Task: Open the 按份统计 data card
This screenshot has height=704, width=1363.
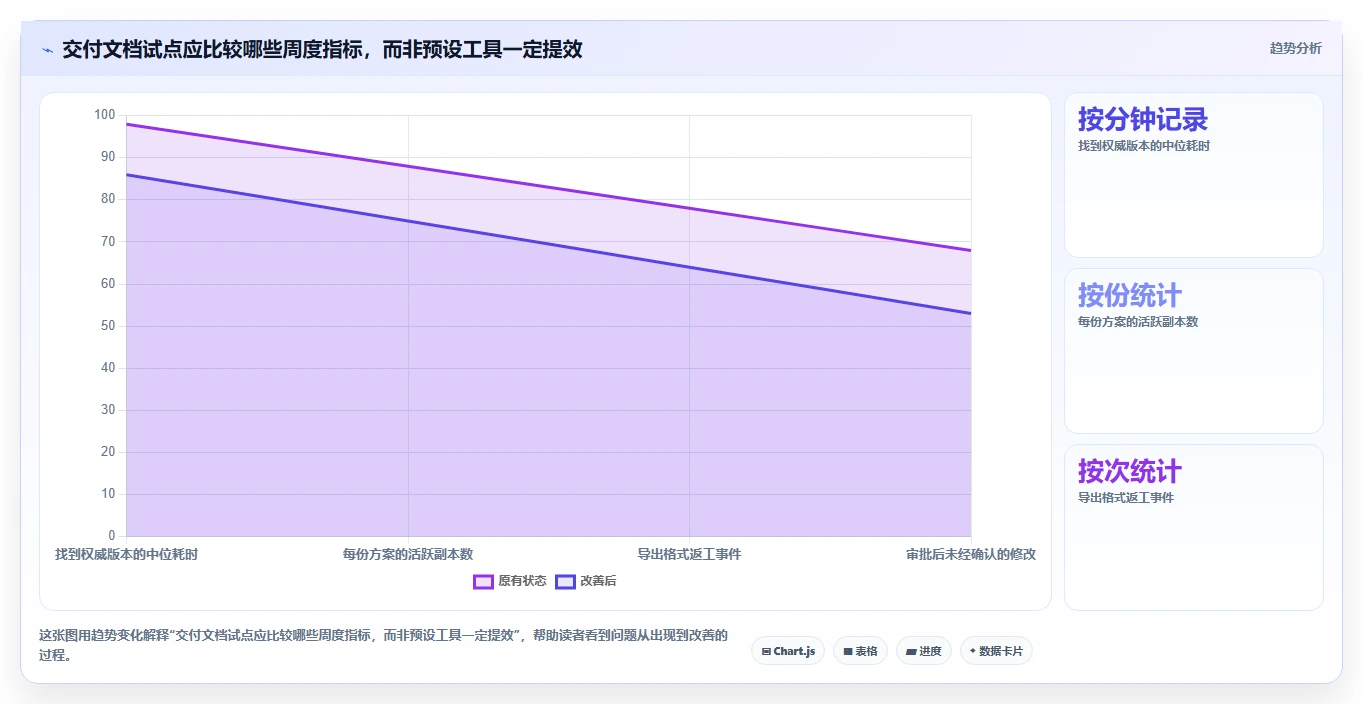Action: pyautogui.click(x=1193, y=351)
